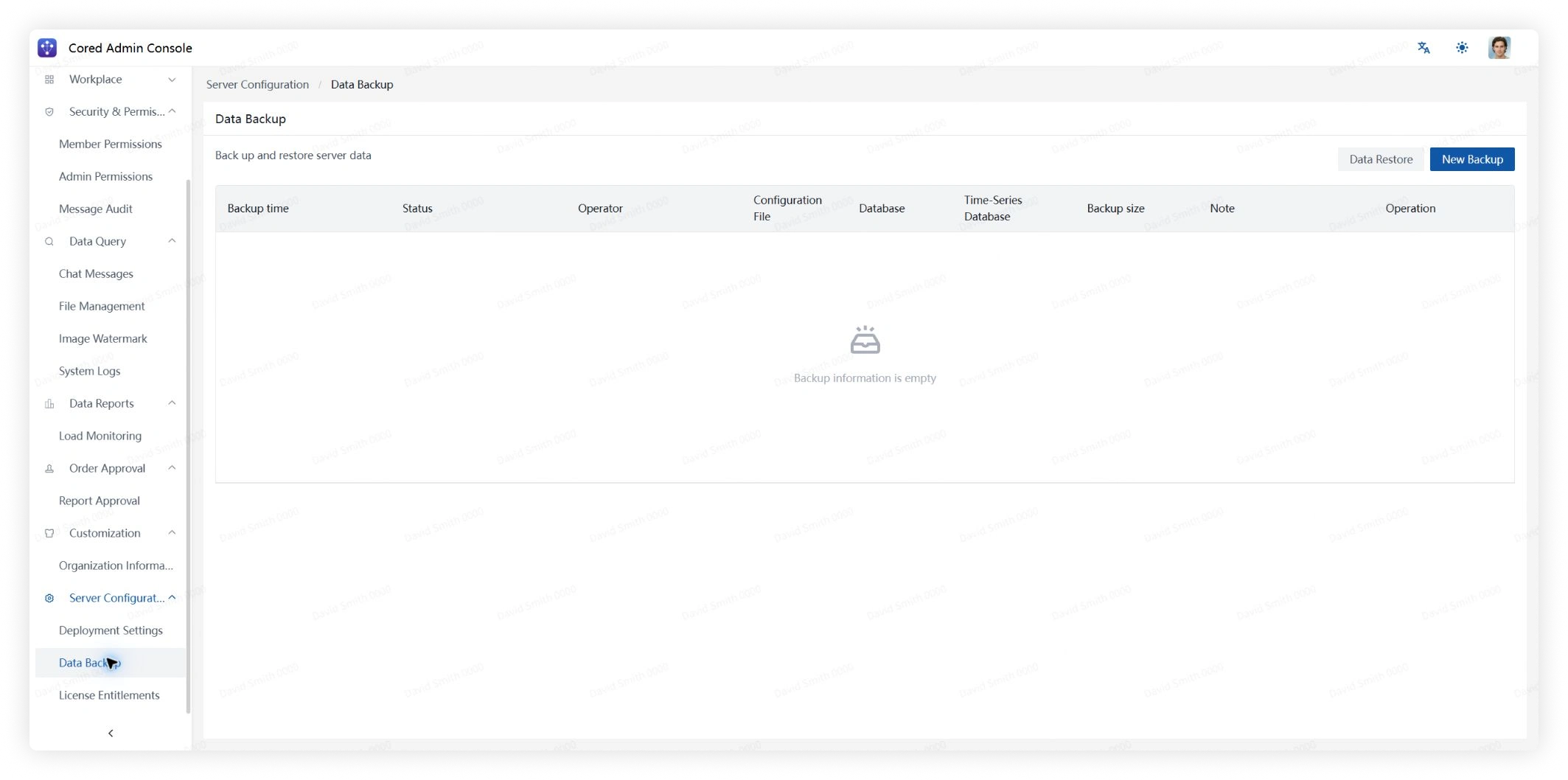Collapse the Customization section chevron
1568x780 pixels.
point(172,533)
